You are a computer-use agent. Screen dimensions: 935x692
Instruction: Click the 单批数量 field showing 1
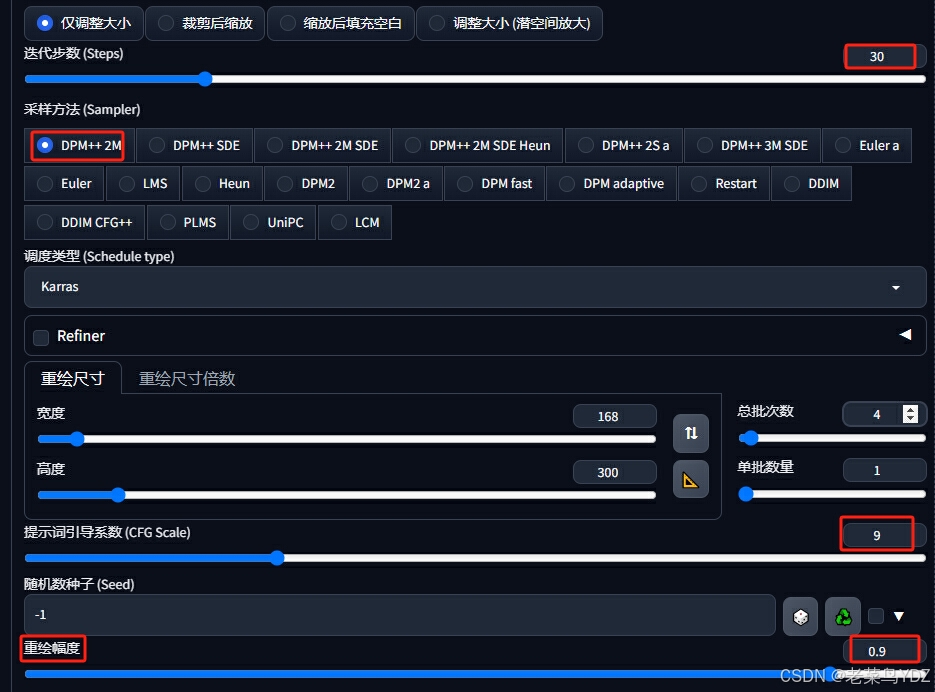(884, 470)
